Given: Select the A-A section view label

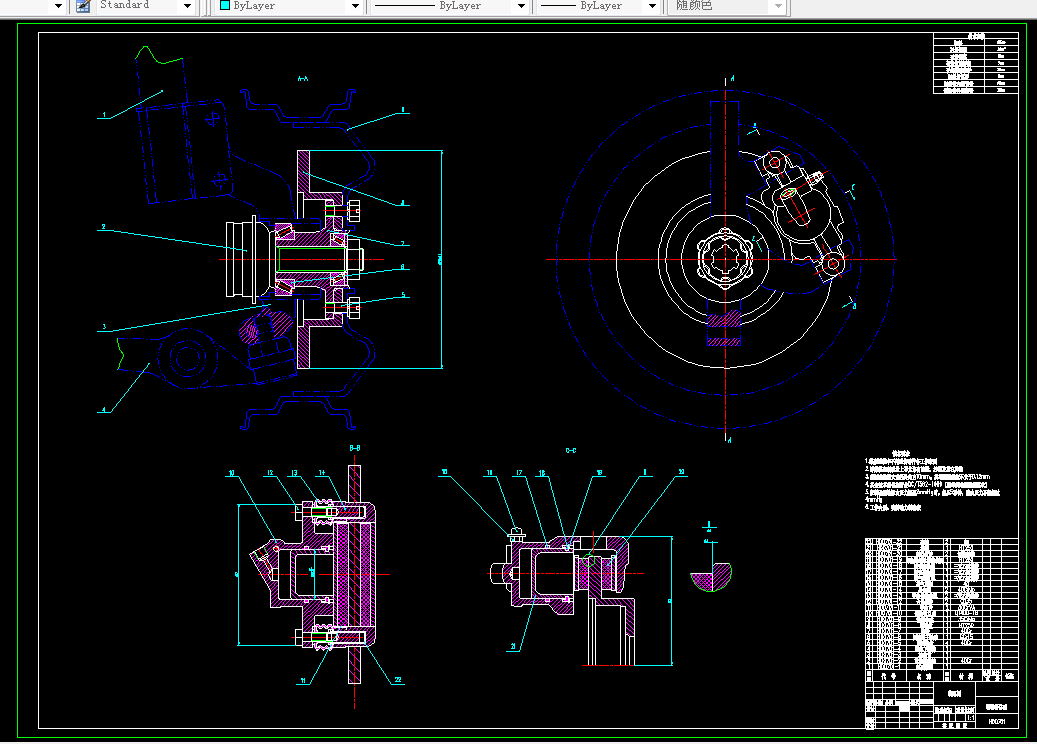Looking at the screenshot, I should tap(303, 79).
